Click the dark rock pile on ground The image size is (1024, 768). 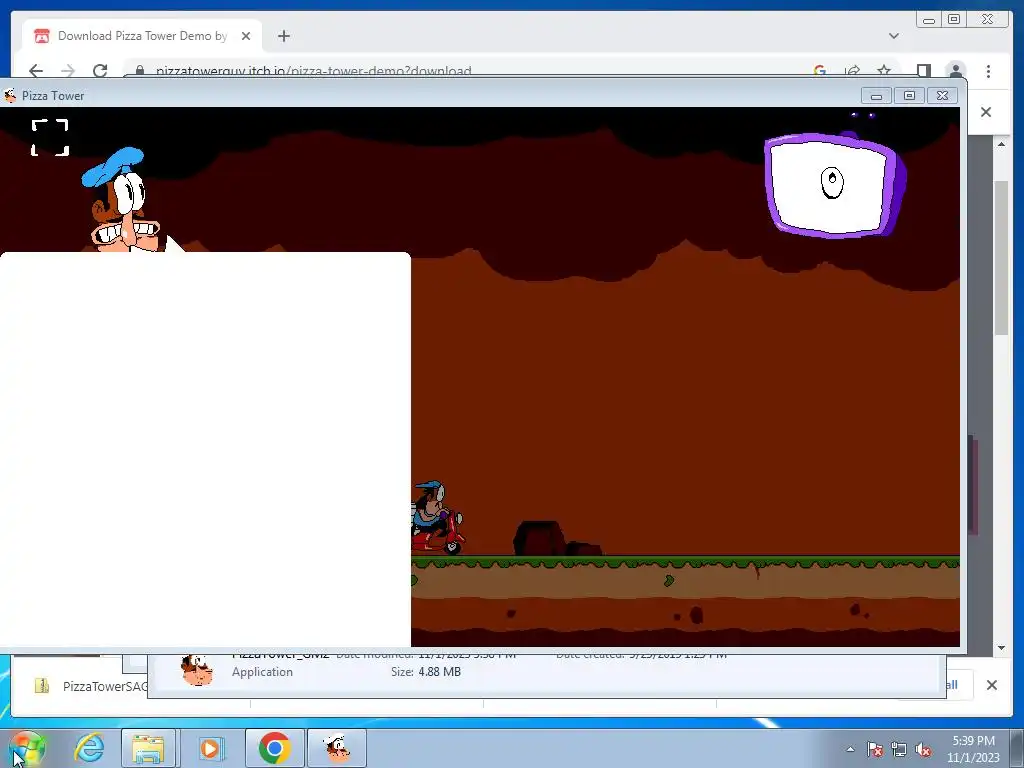(556, 538)
